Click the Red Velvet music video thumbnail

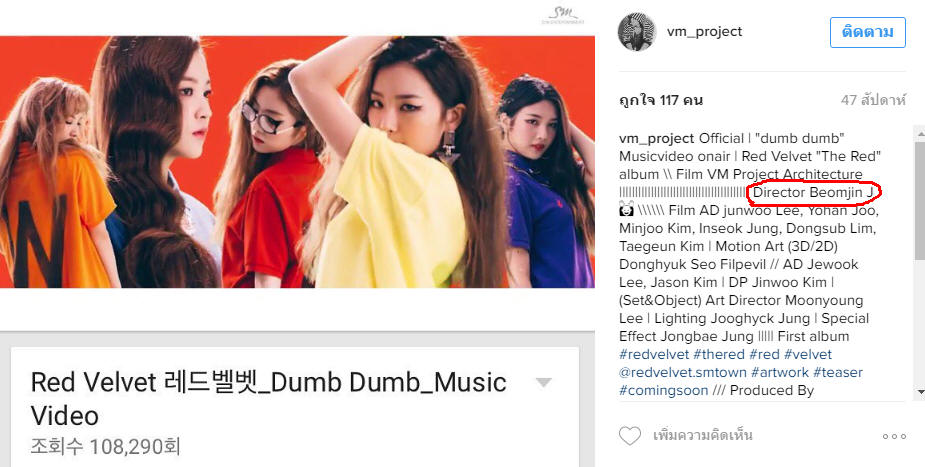297,162
